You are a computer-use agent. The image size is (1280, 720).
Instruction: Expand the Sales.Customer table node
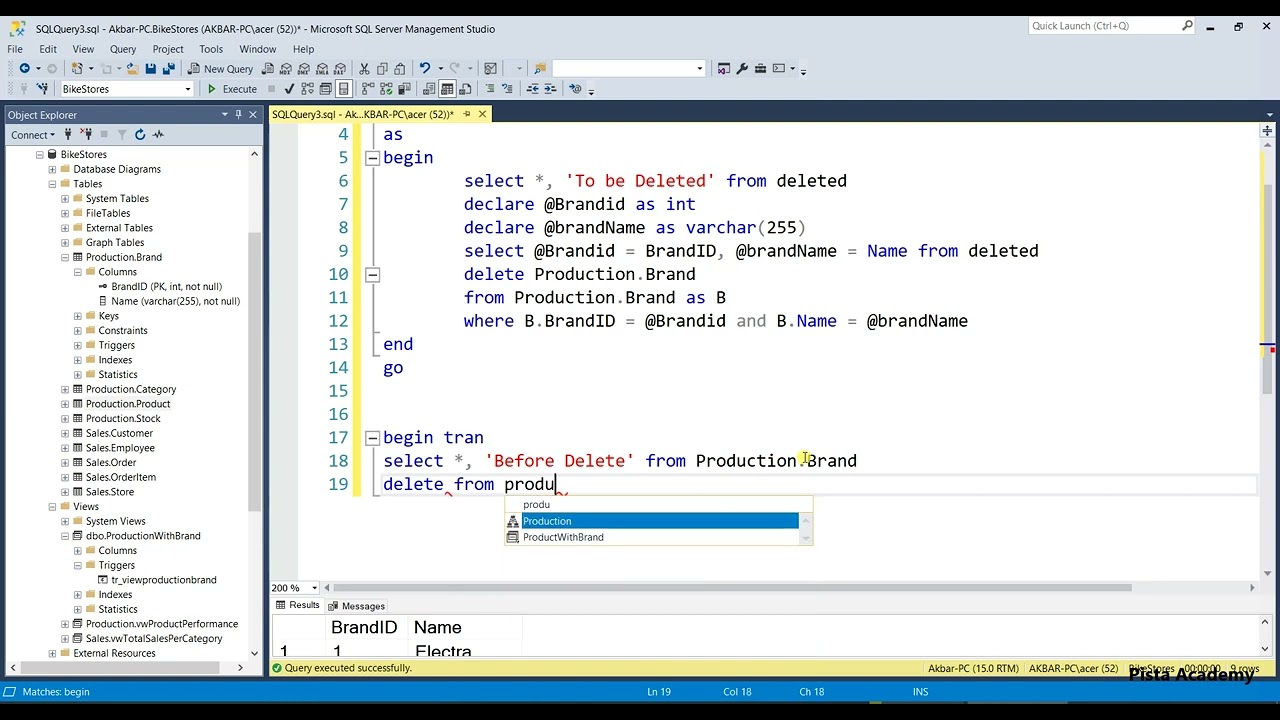(x=65, y=433)
